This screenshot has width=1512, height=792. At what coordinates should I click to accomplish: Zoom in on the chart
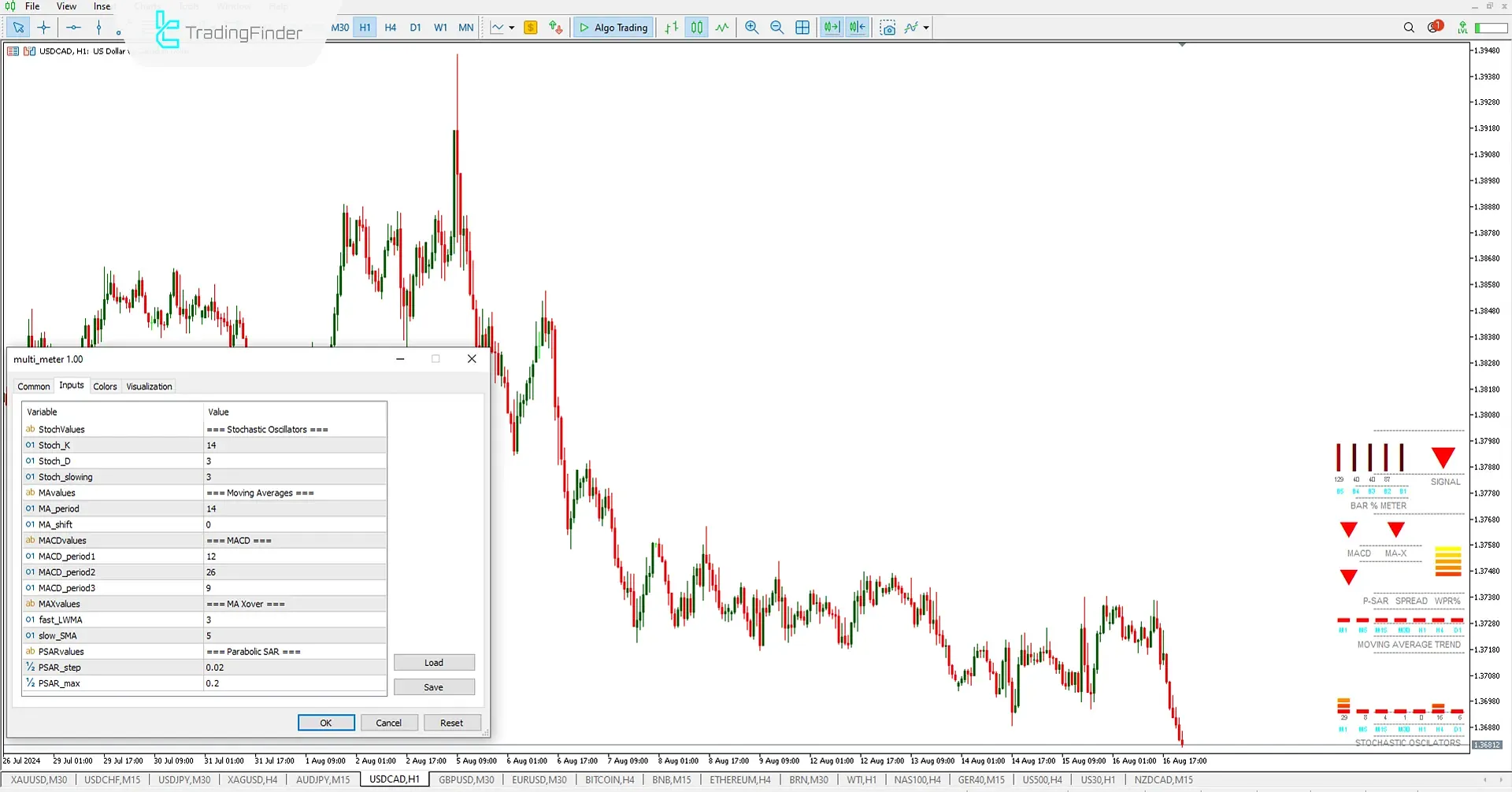tap(751, 27)
